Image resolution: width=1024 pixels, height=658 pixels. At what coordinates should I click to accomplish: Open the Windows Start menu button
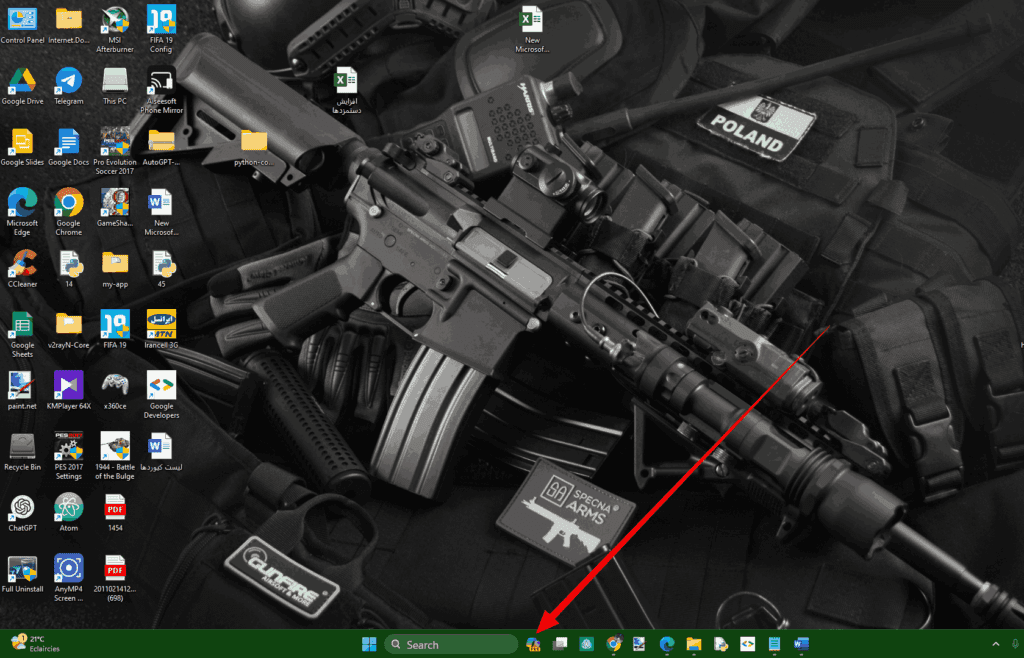point(369,644)
